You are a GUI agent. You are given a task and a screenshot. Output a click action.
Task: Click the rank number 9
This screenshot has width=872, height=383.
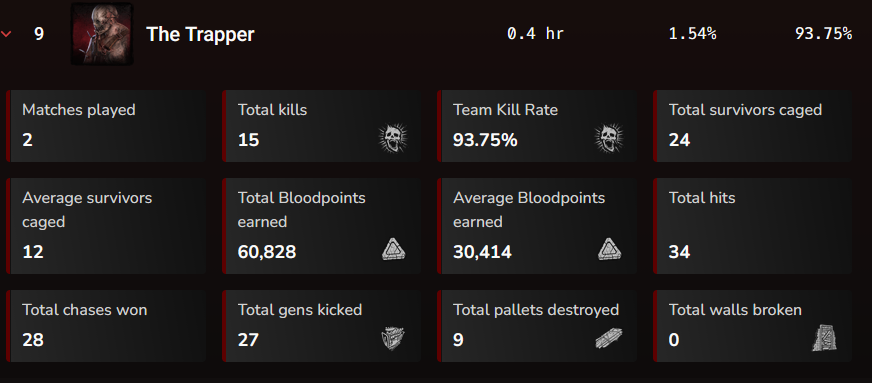39,34
